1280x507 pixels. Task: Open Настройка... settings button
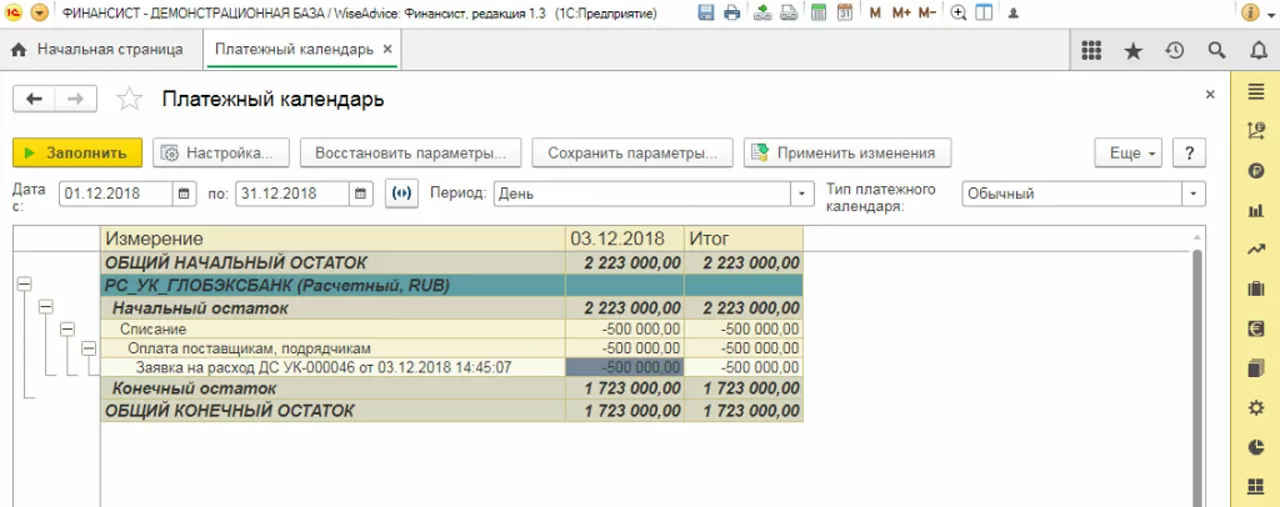[x=221, y=153]
